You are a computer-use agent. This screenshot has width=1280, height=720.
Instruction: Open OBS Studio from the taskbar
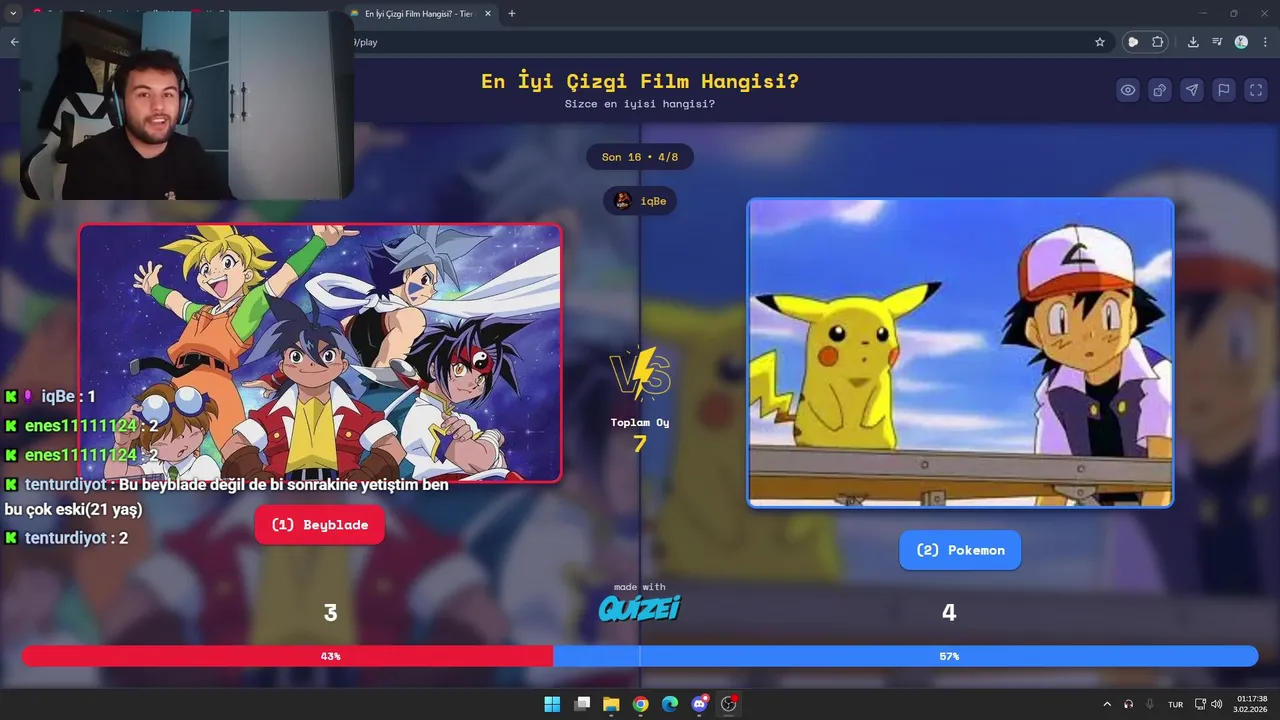pos(729,704)
